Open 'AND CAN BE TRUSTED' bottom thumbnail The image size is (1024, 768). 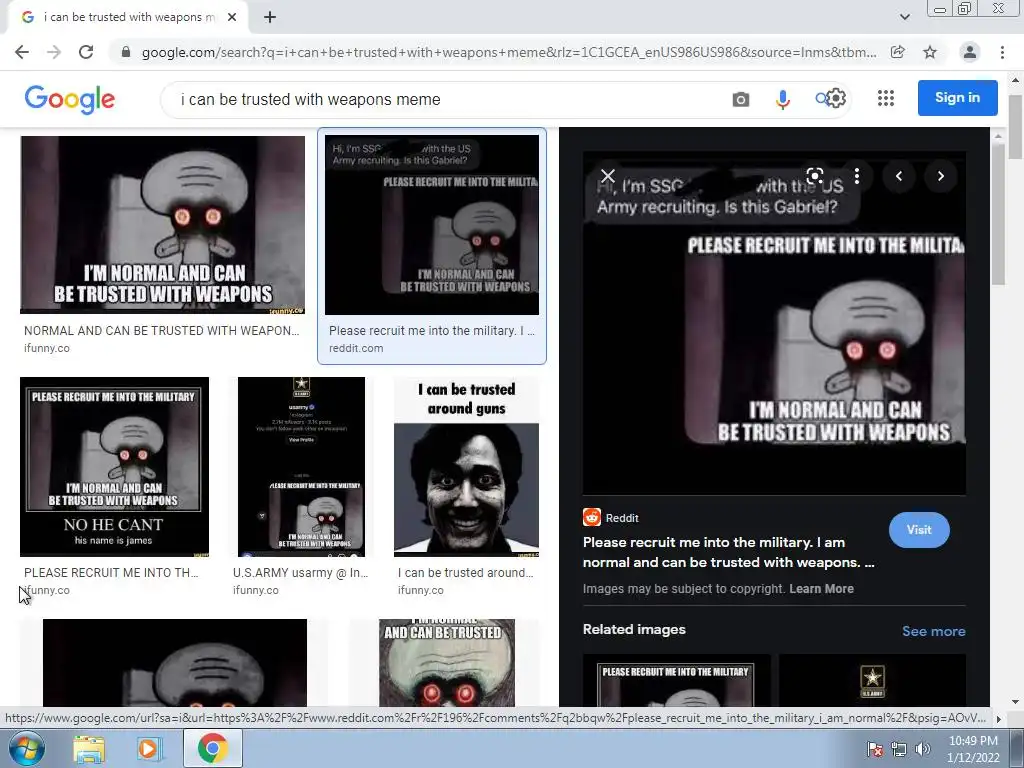[447, 663]
